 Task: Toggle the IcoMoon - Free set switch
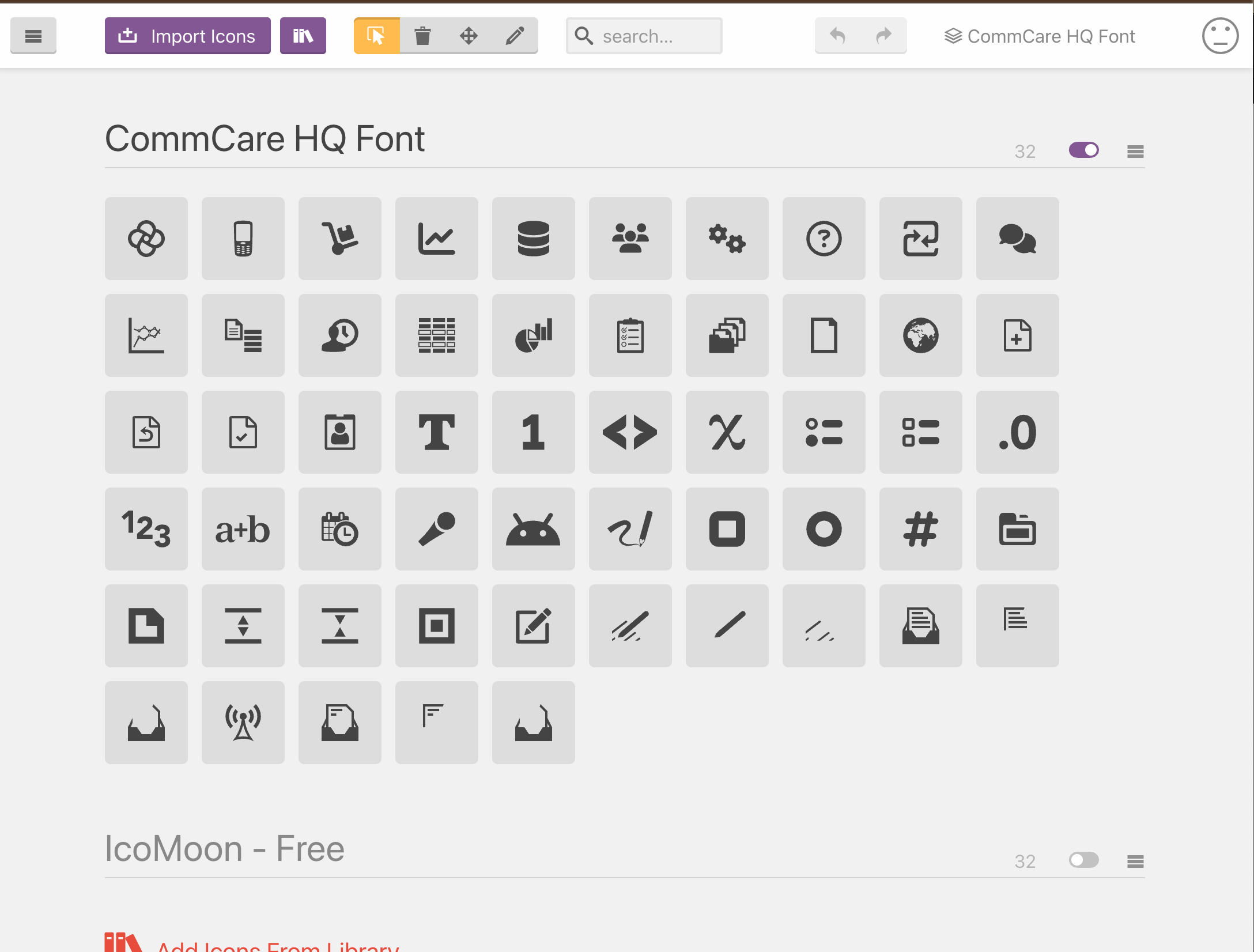coord(1083,860)
